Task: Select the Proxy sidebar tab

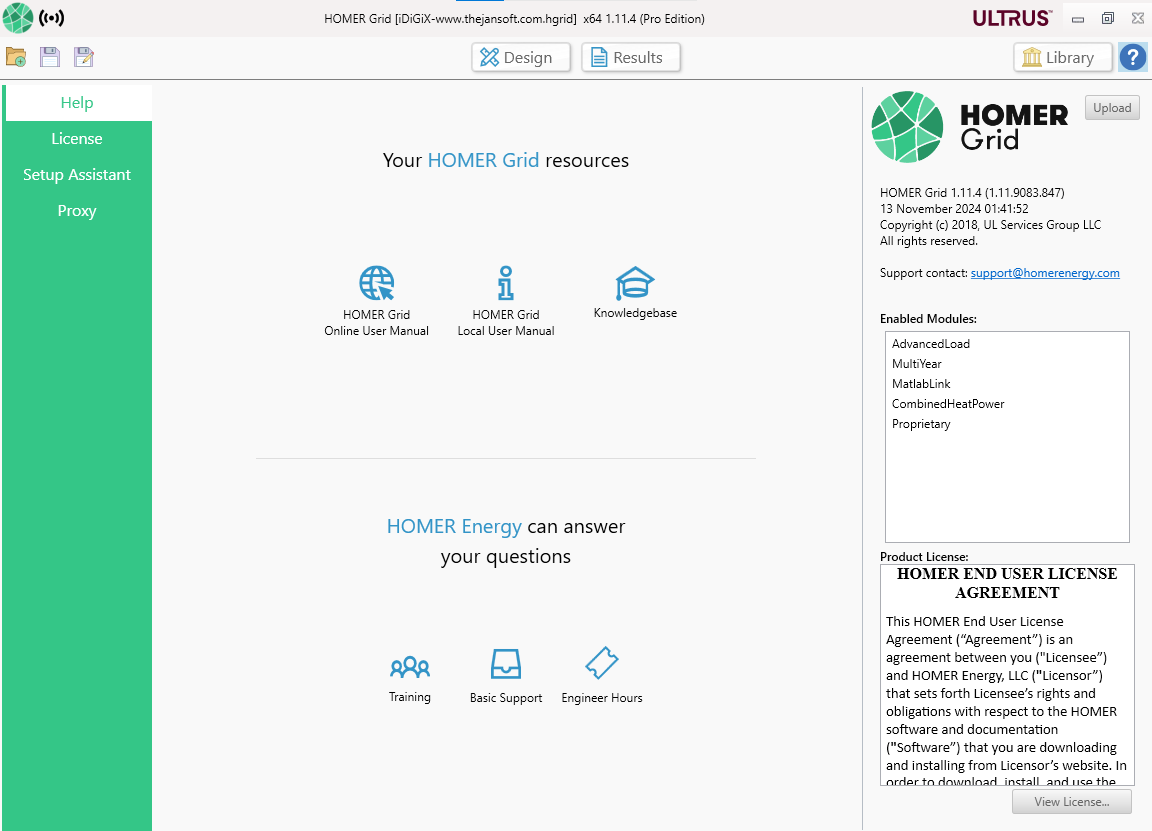Action: click(77, 211)
